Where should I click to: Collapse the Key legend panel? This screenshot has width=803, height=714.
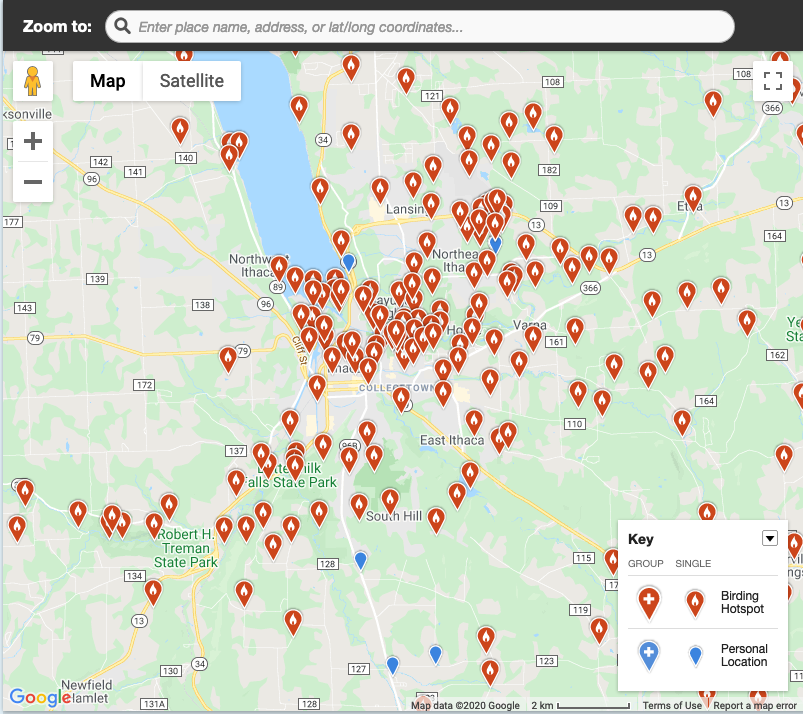[770, 538]
